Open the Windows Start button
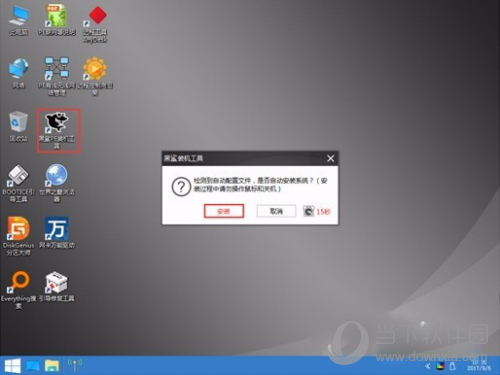 12,366
